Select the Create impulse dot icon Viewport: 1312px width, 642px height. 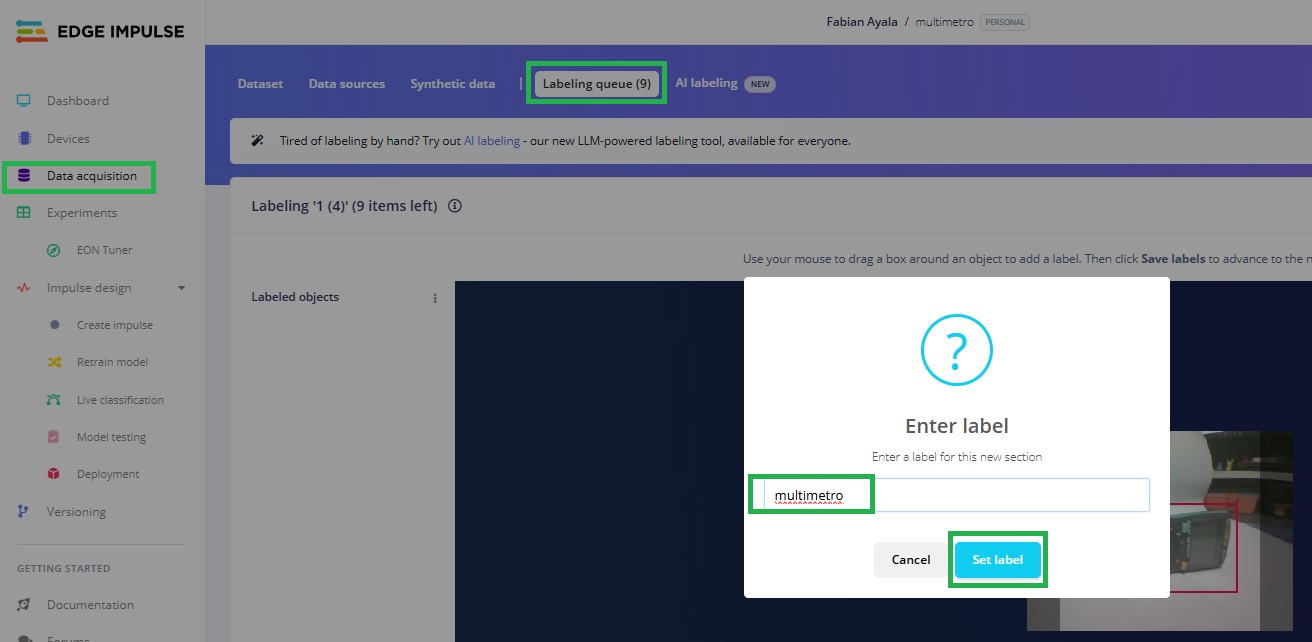[x=54, y=325]
